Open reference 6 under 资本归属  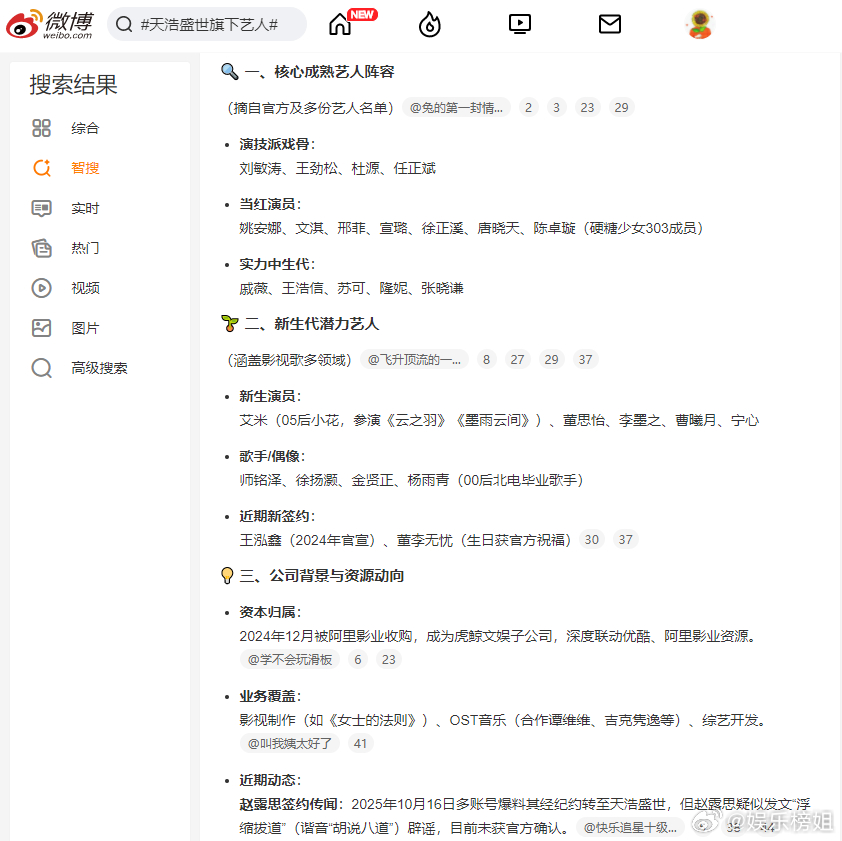(358, 659)
